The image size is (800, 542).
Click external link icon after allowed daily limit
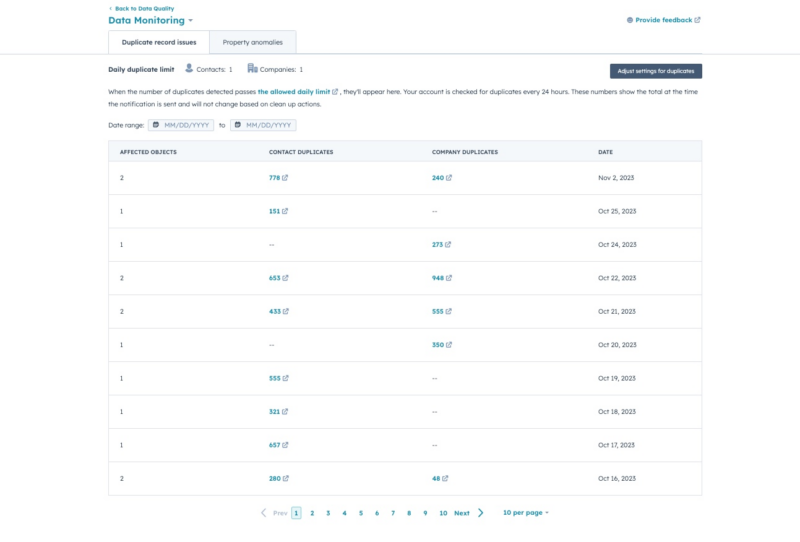(x=335, y=92)
